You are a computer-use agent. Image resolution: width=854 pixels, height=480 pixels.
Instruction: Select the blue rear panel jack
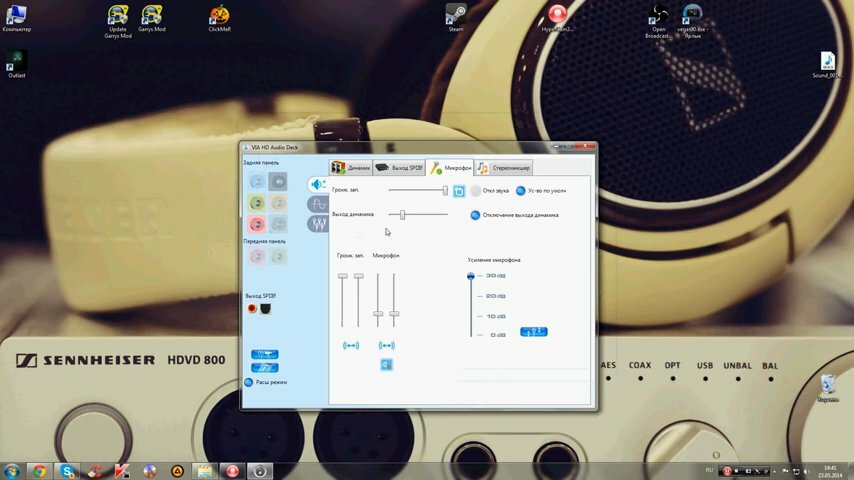pos(257,181)
